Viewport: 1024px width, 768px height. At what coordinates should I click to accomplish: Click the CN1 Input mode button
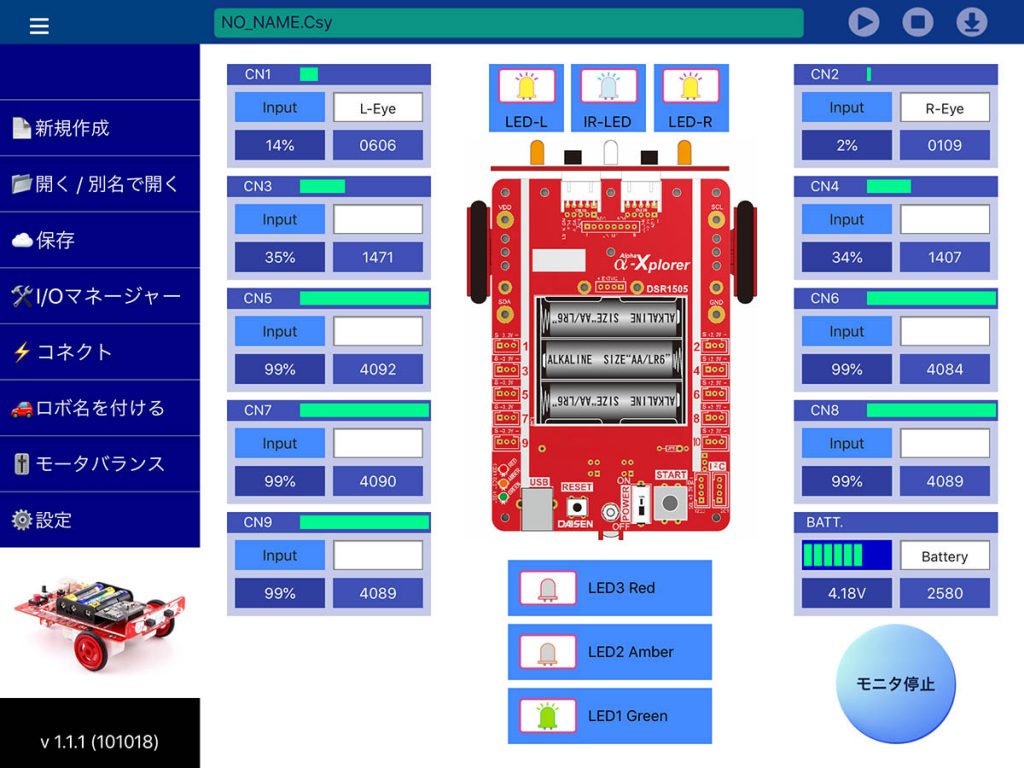tap(280, 108)
